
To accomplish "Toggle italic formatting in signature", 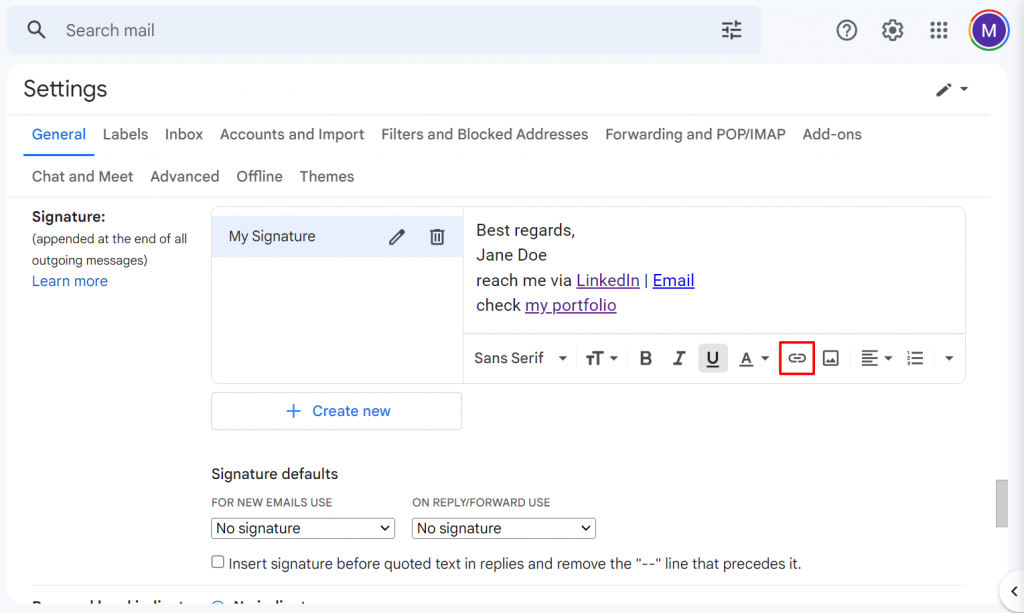I will (679, 358).
